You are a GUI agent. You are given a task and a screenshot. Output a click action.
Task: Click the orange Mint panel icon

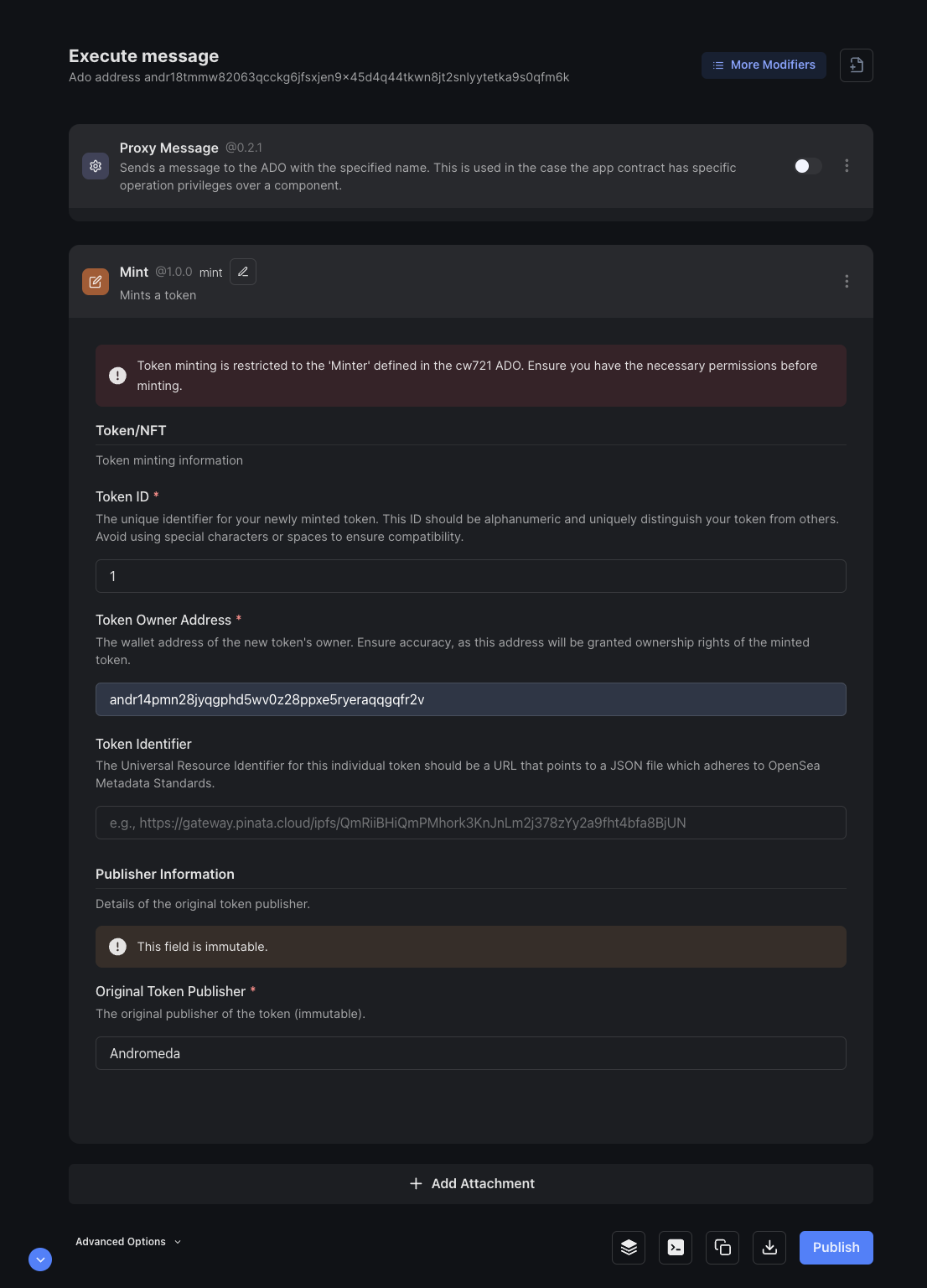point(96,282)
